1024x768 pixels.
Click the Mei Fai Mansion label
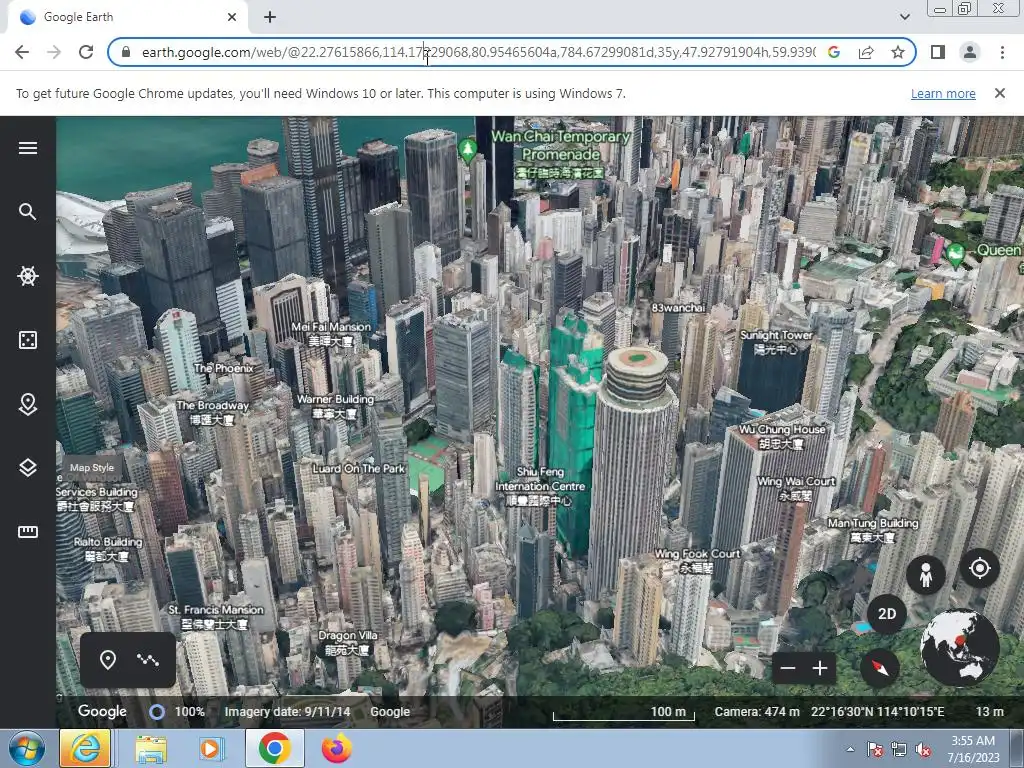click(x=331, y=334)
